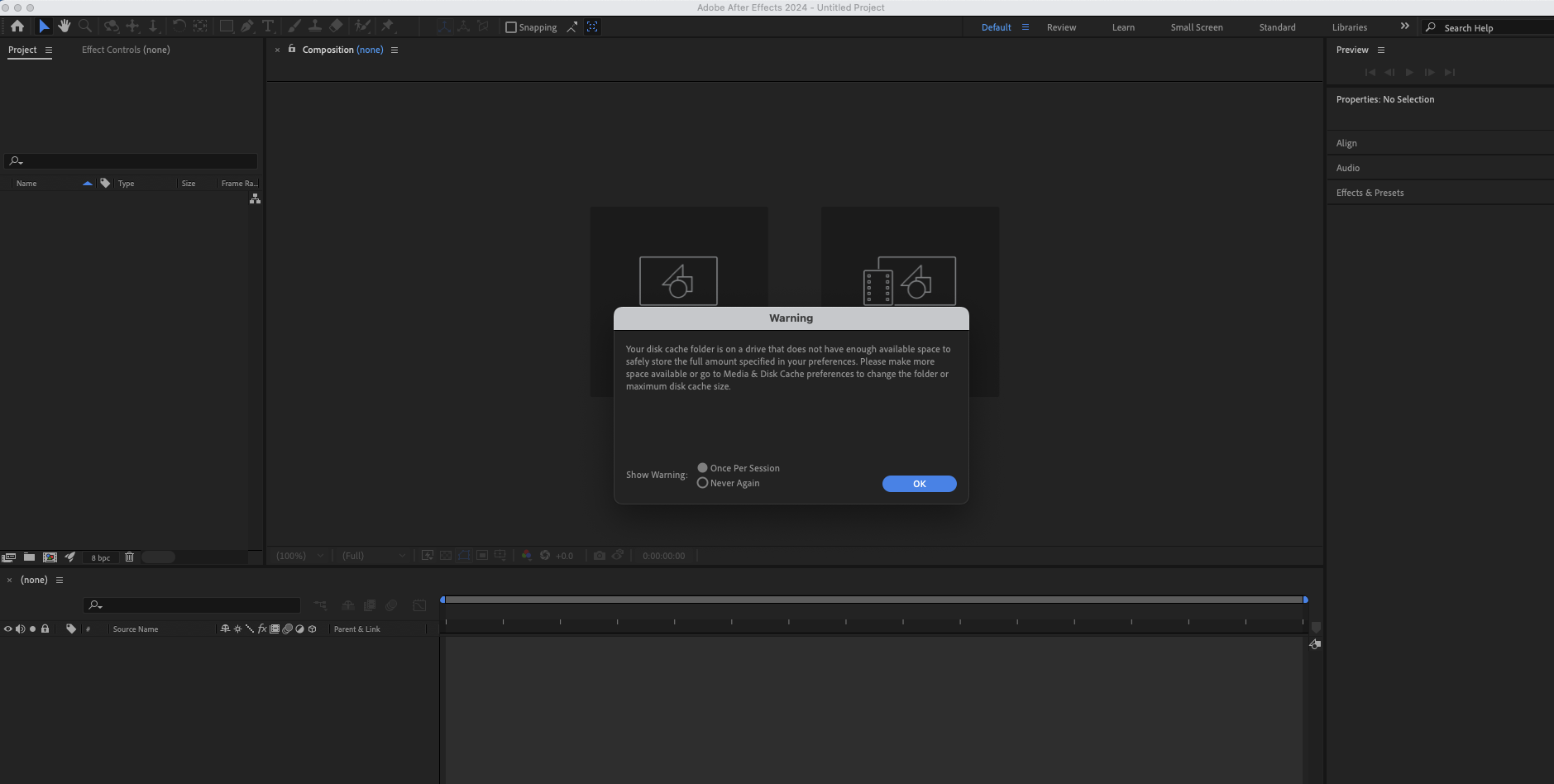Image resolution: width=1554 pixels, height=784 pixels.
Task: Activate the Zoom tool
Action: click(x=84, y=26)
